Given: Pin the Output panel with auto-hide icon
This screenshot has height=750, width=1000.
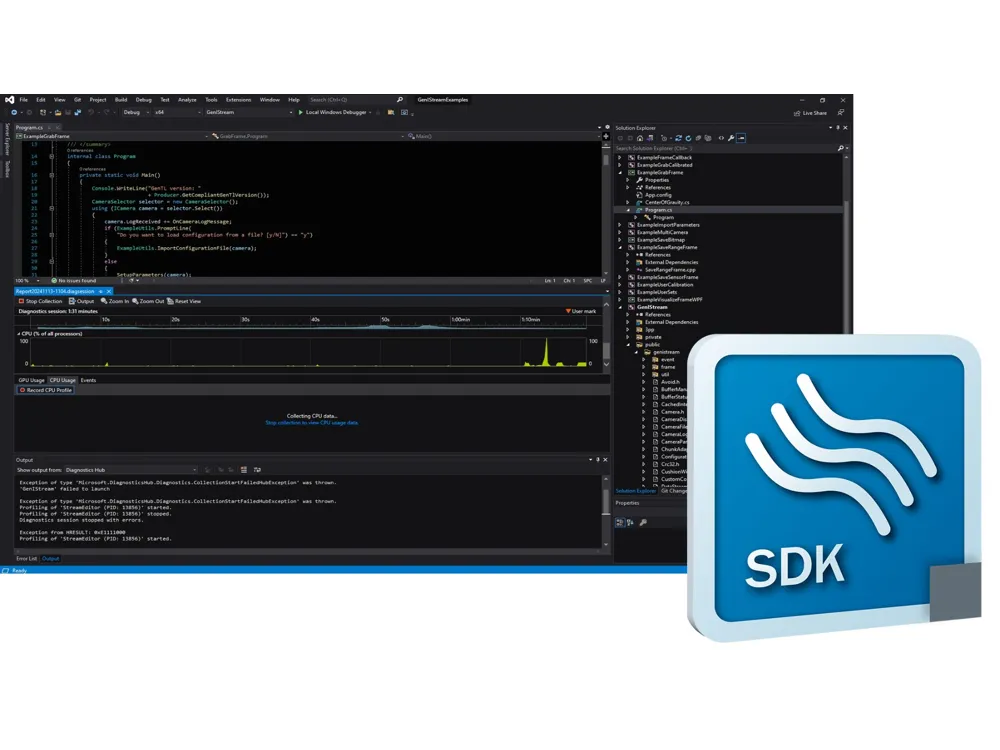Looking at the screenshot, I should [598, 460].
